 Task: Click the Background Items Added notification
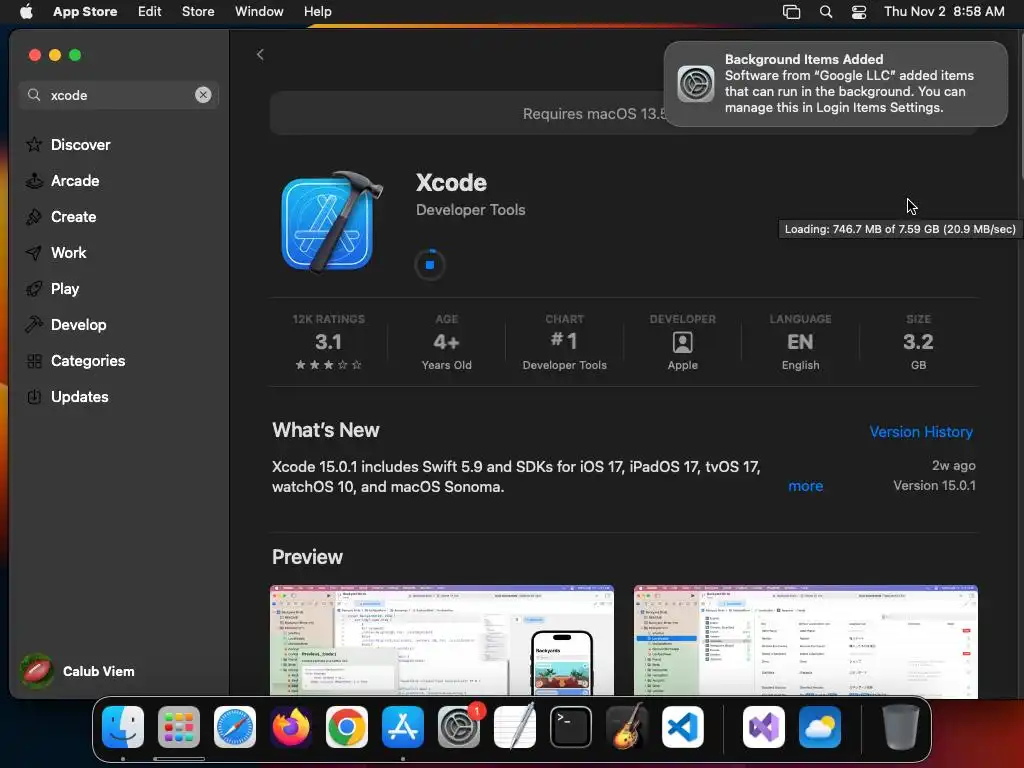tap(835, 84)
